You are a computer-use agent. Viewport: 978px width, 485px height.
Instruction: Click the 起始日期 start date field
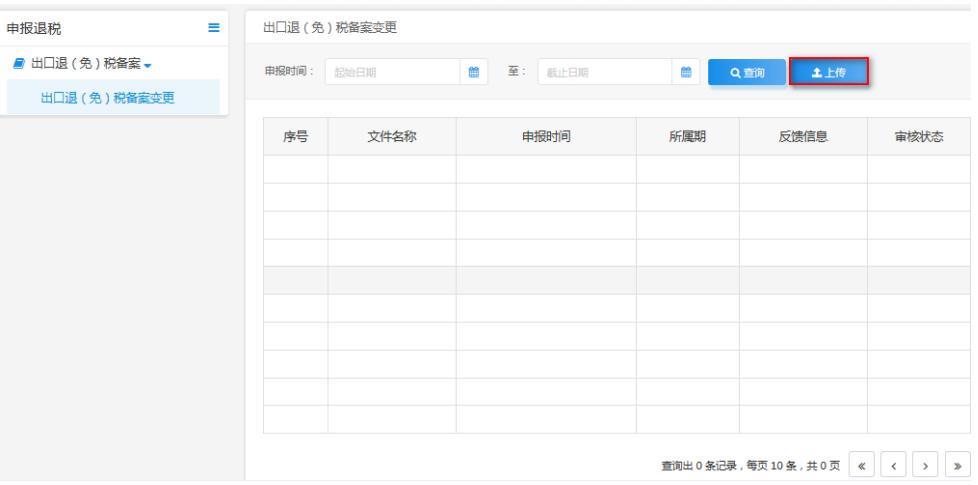pos(395,71)
